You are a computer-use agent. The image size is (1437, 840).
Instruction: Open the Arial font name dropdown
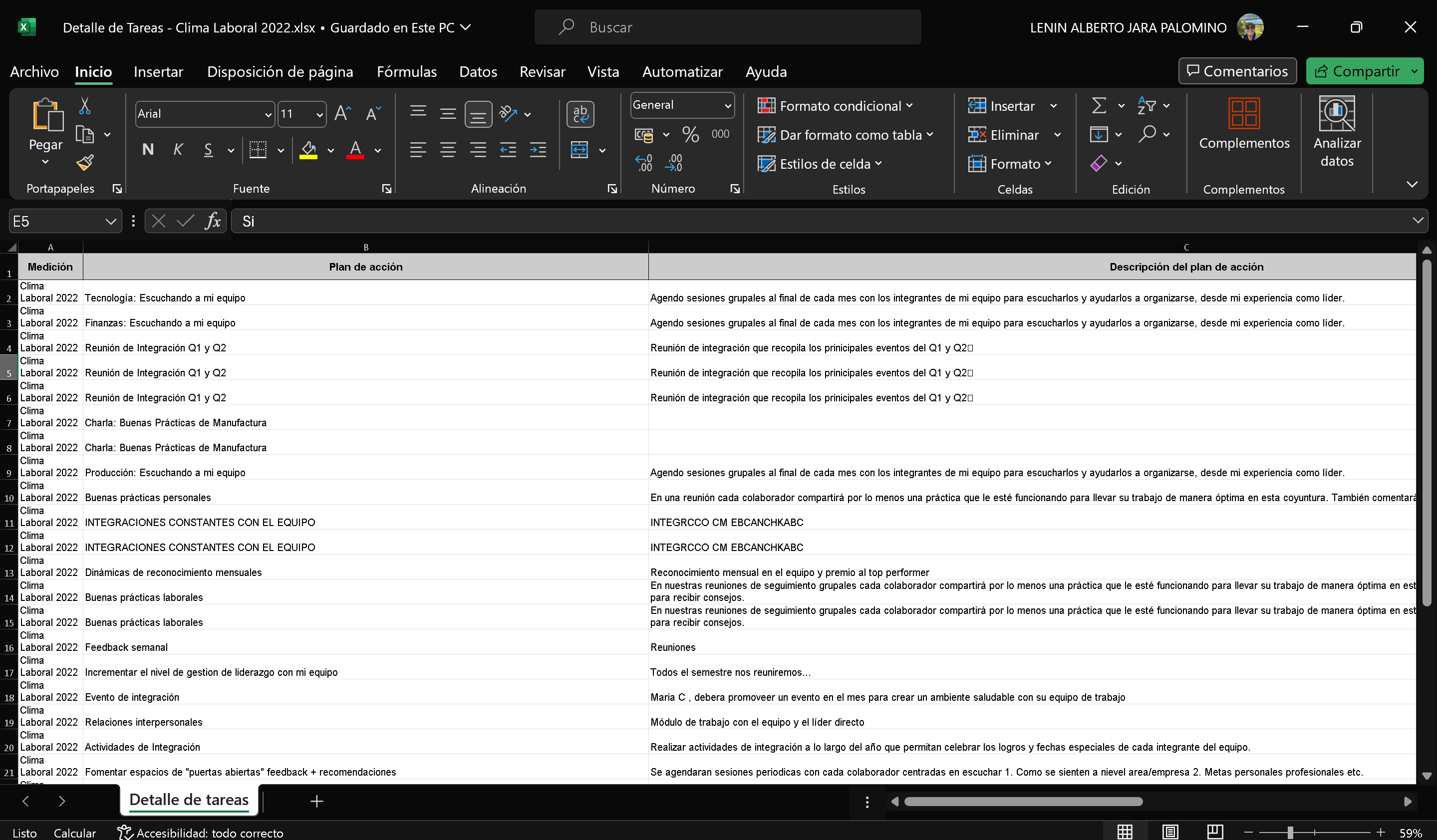pos(268,114)
